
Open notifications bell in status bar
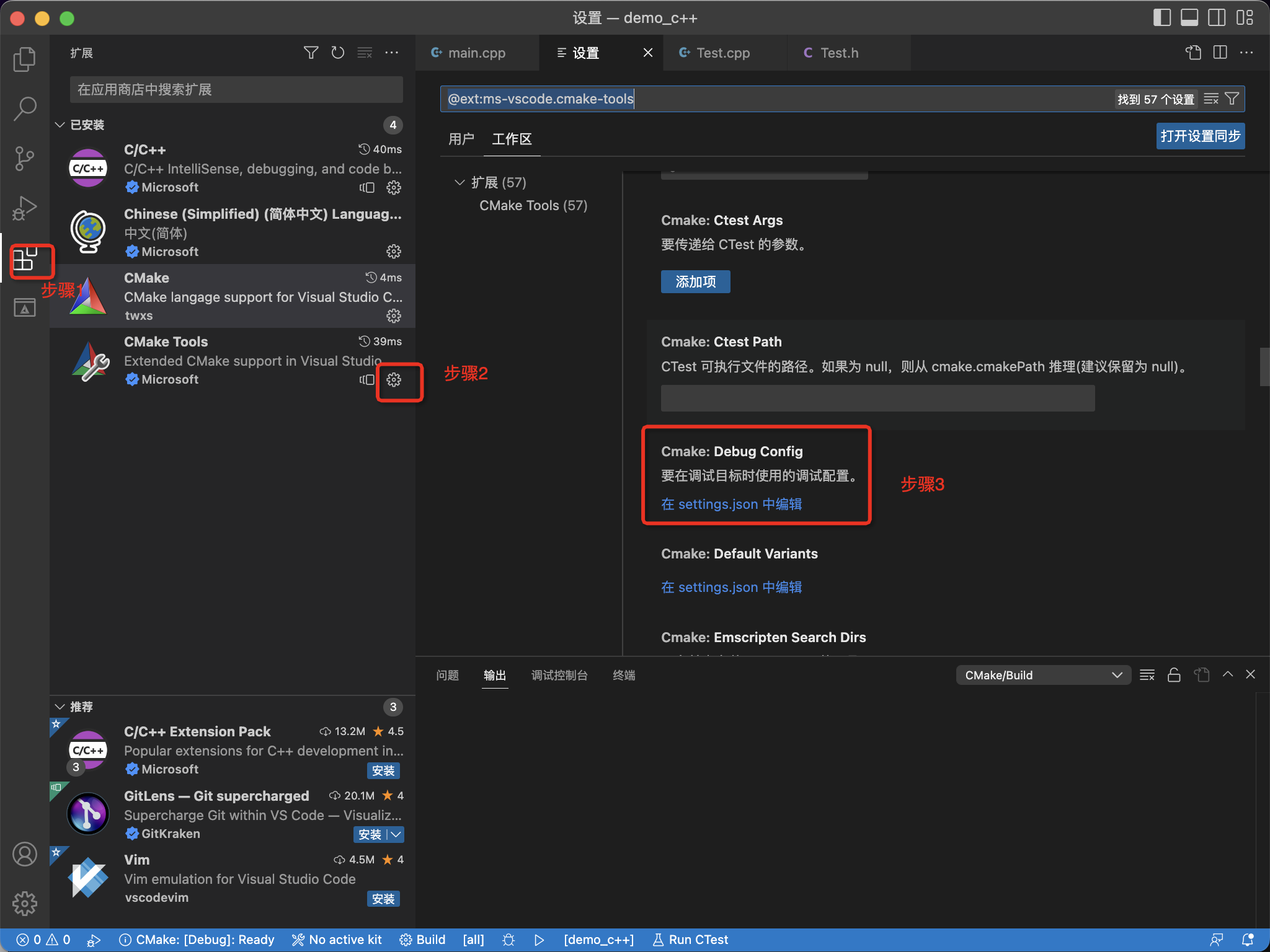click(x=1248, y=940)
